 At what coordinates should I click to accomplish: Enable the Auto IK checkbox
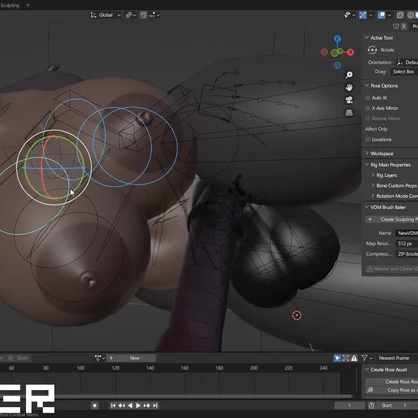pyautogui.click(x=368, y=98)
